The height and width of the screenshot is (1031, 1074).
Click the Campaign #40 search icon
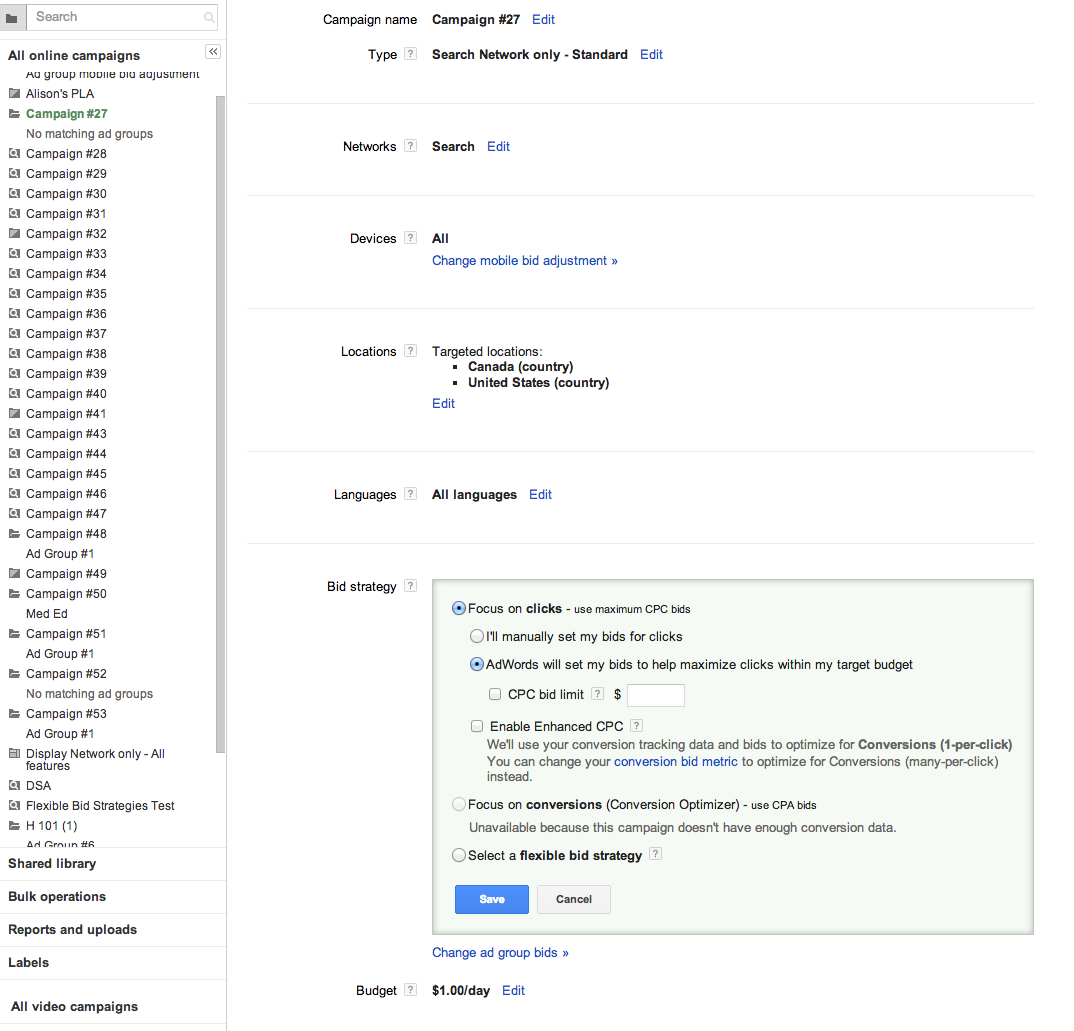pyautogui.click(x=14, y=394)
